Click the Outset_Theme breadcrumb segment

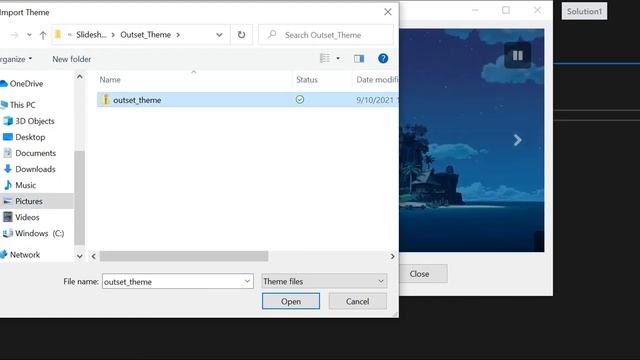(146, 35)
